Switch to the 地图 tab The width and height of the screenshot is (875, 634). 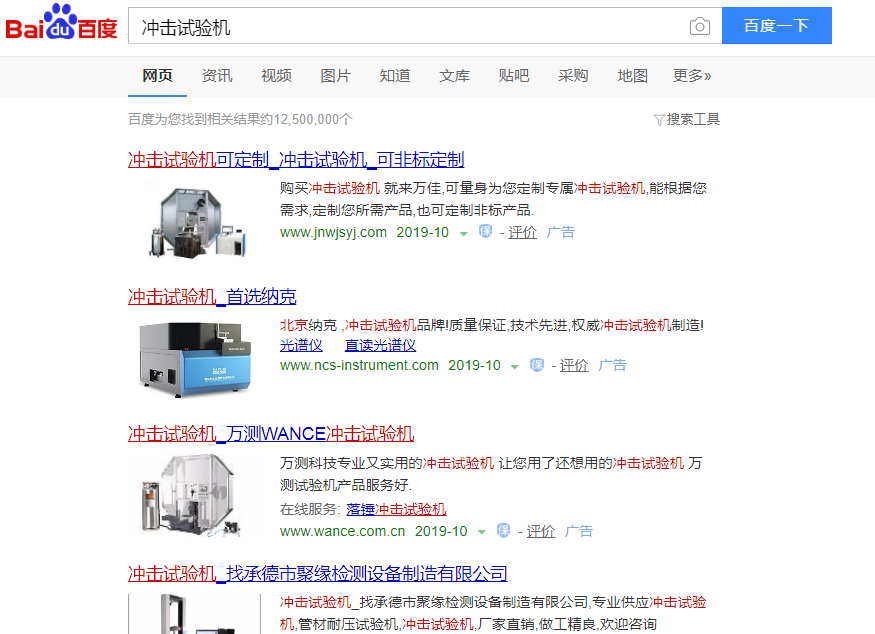point(632,75)
